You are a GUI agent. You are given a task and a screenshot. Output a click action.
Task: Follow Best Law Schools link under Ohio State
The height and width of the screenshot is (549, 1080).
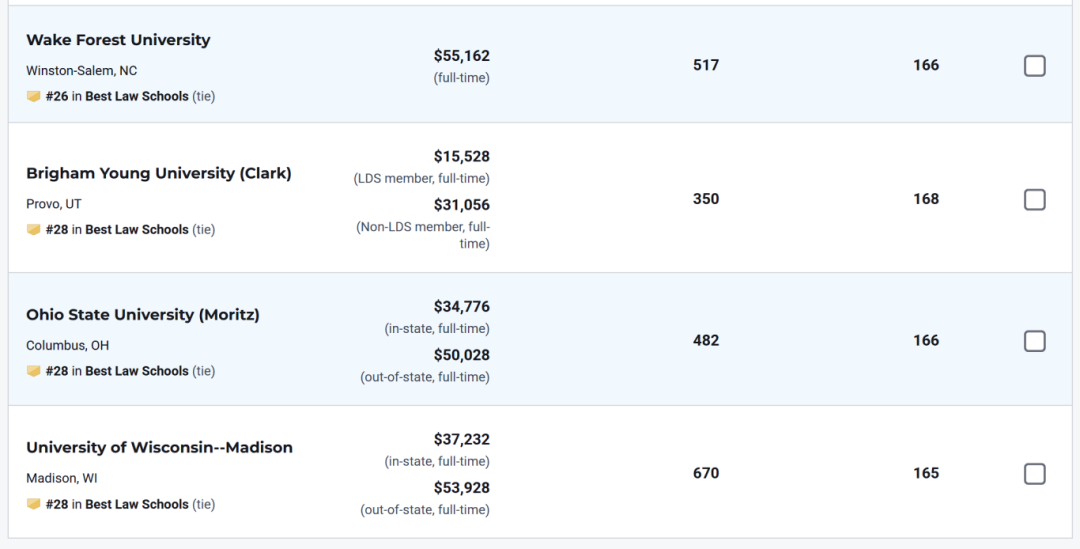pyautogui.click(x=136, y=371)
